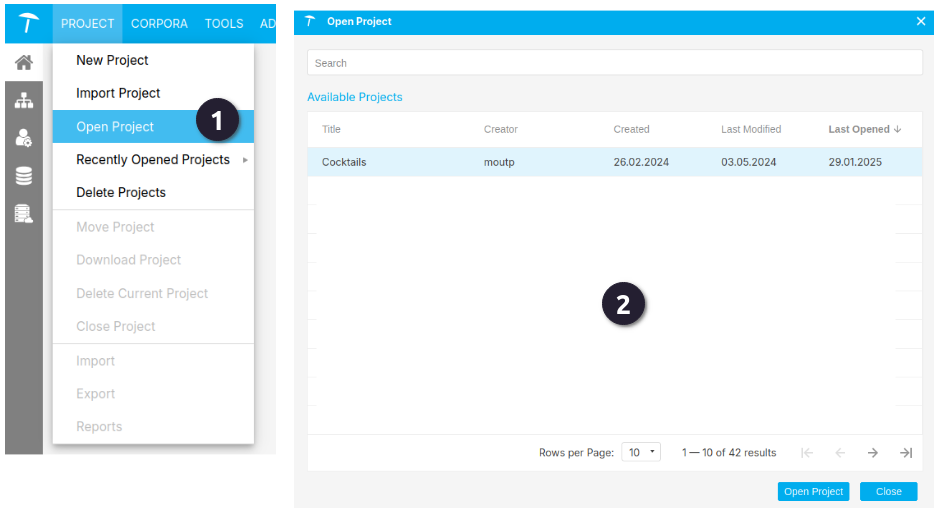Image resolution: width=945 pixels, height=515 pixels.
Task: Open the CORPORA menu
Action: coord(159,23)
